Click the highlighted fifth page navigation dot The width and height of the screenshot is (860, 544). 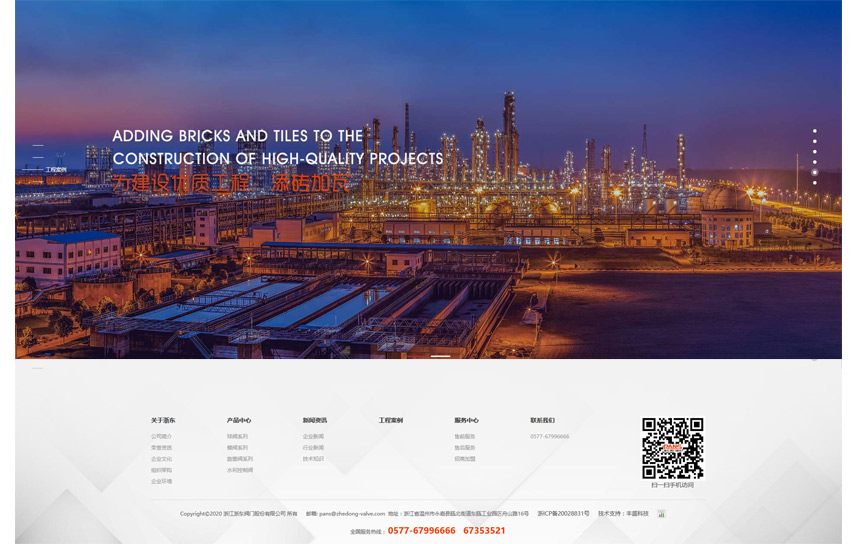click(815, 172)
